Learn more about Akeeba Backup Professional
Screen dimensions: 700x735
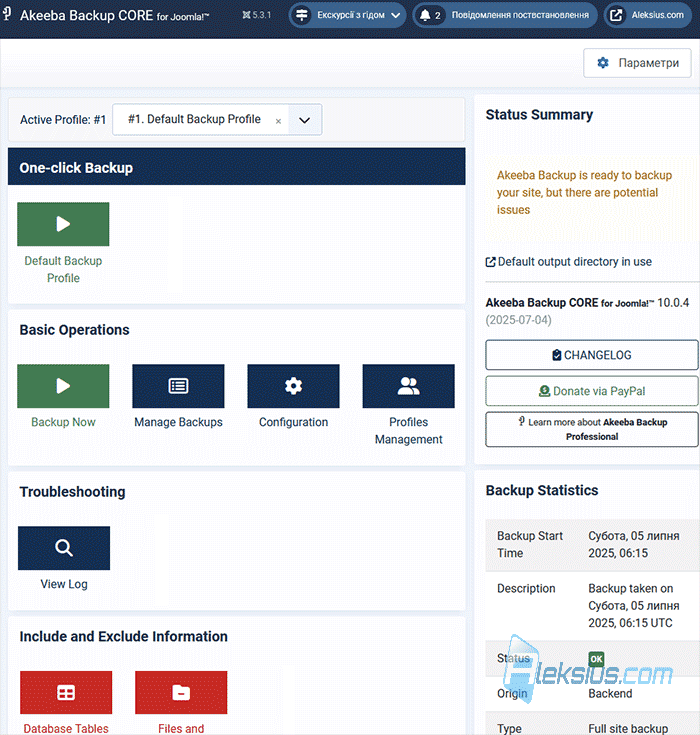coord(592,429)
